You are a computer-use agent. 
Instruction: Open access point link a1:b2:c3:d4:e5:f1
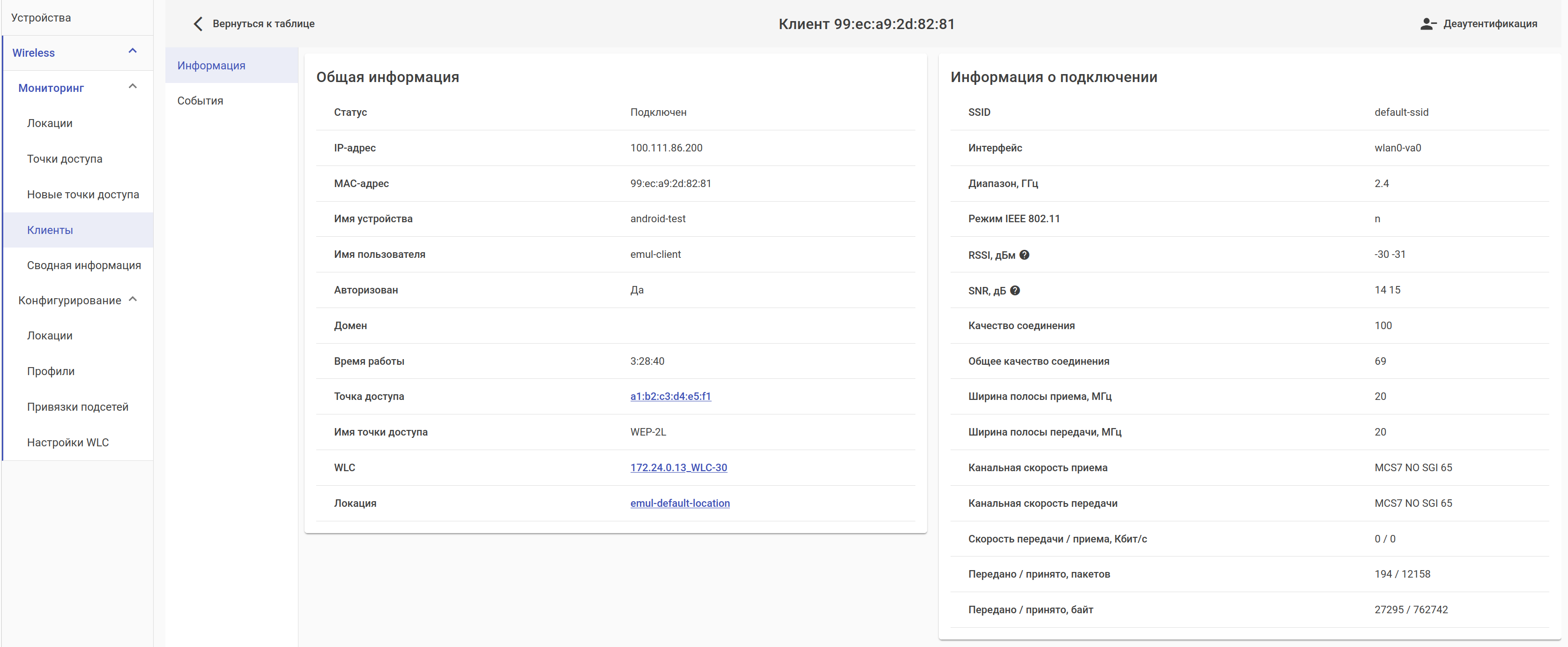[670, 396]
